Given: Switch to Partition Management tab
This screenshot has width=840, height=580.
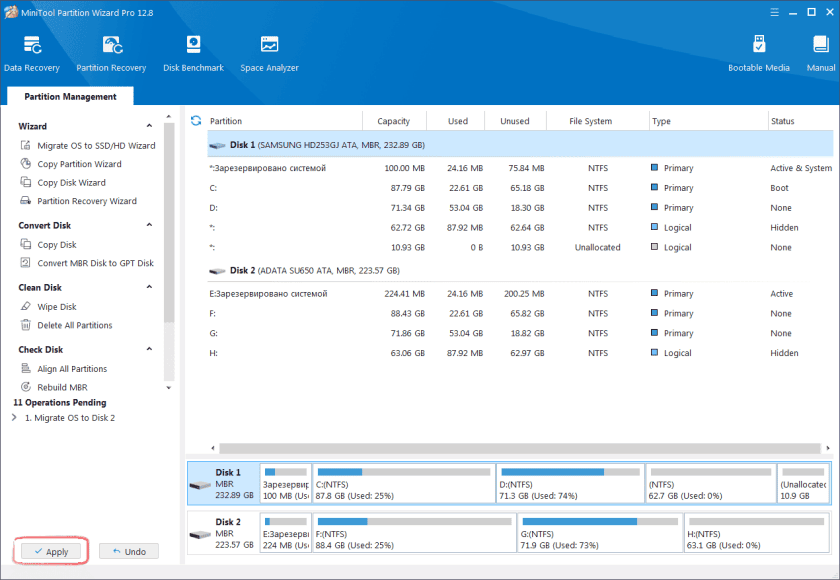Looking at the screenshot, I should click(70, 97).
